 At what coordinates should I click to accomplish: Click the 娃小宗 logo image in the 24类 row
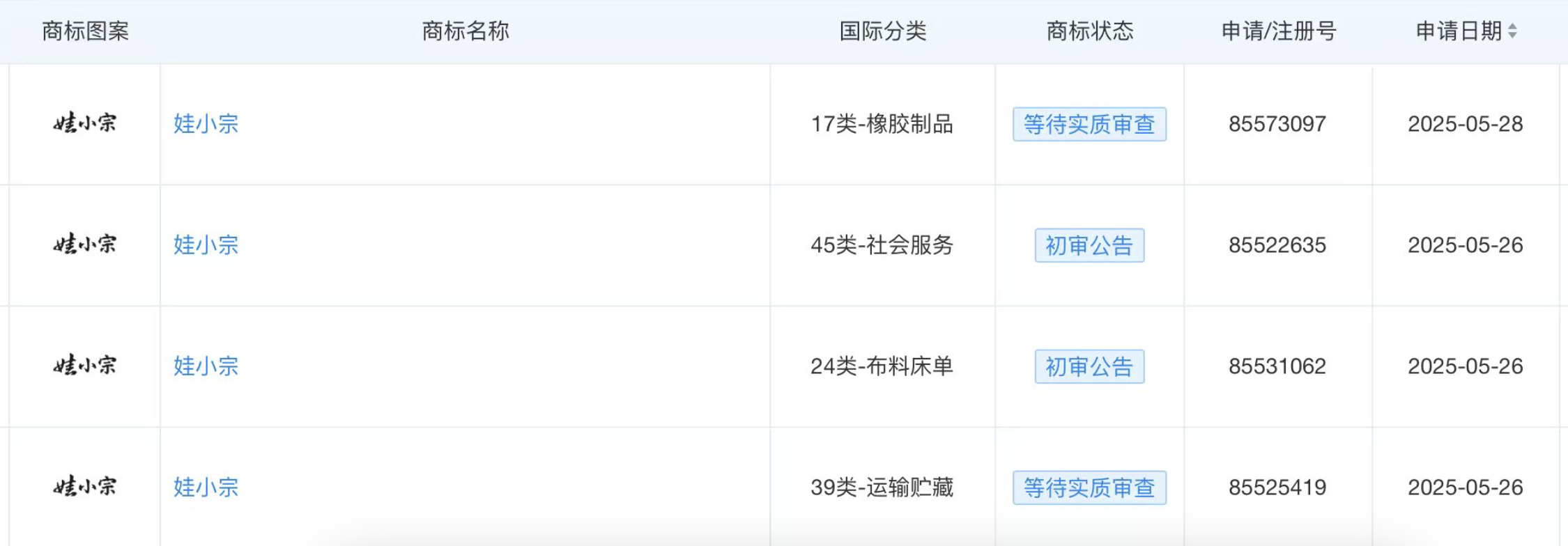85,366
